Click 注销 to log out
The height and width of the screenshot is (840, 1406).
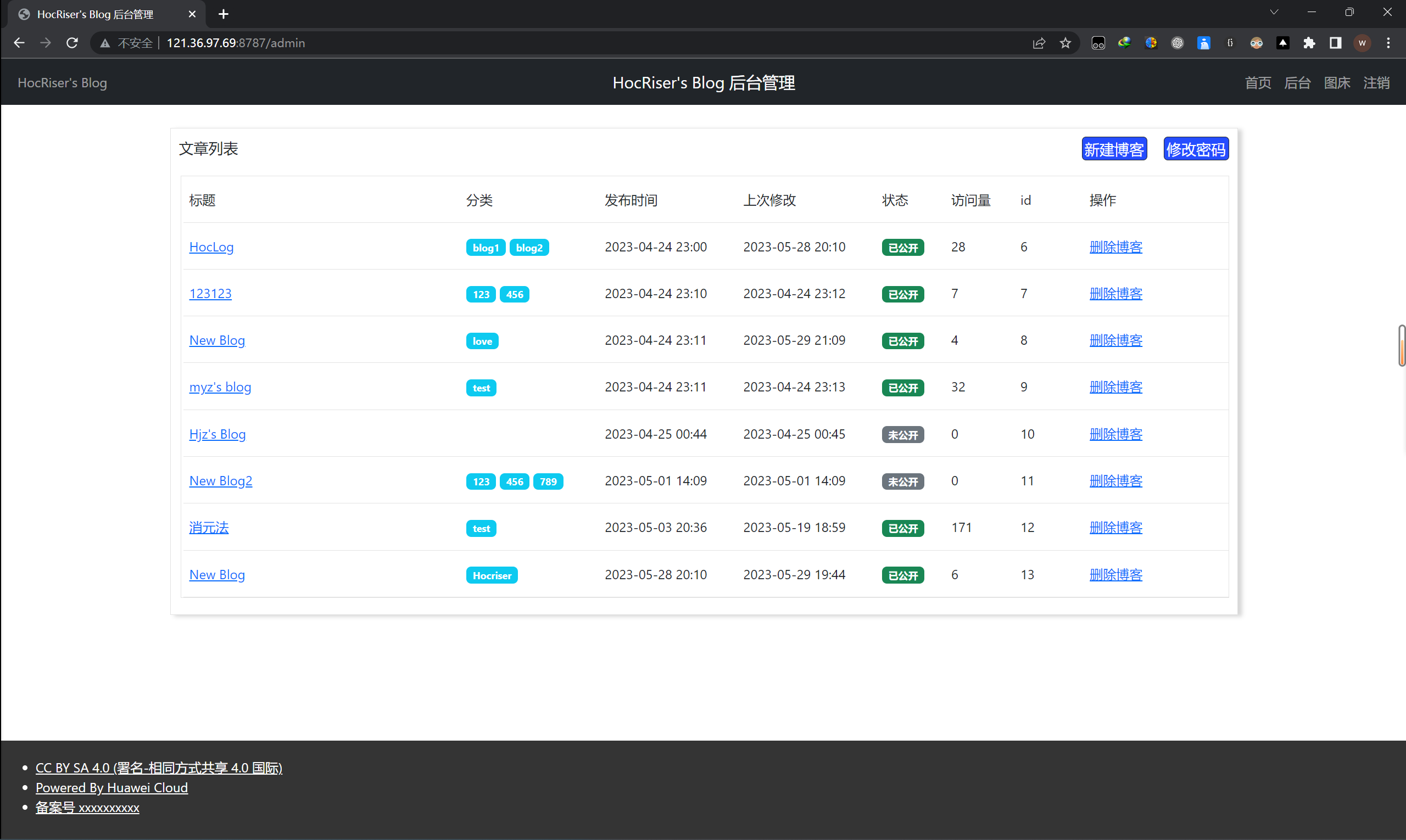point(1376,83)
